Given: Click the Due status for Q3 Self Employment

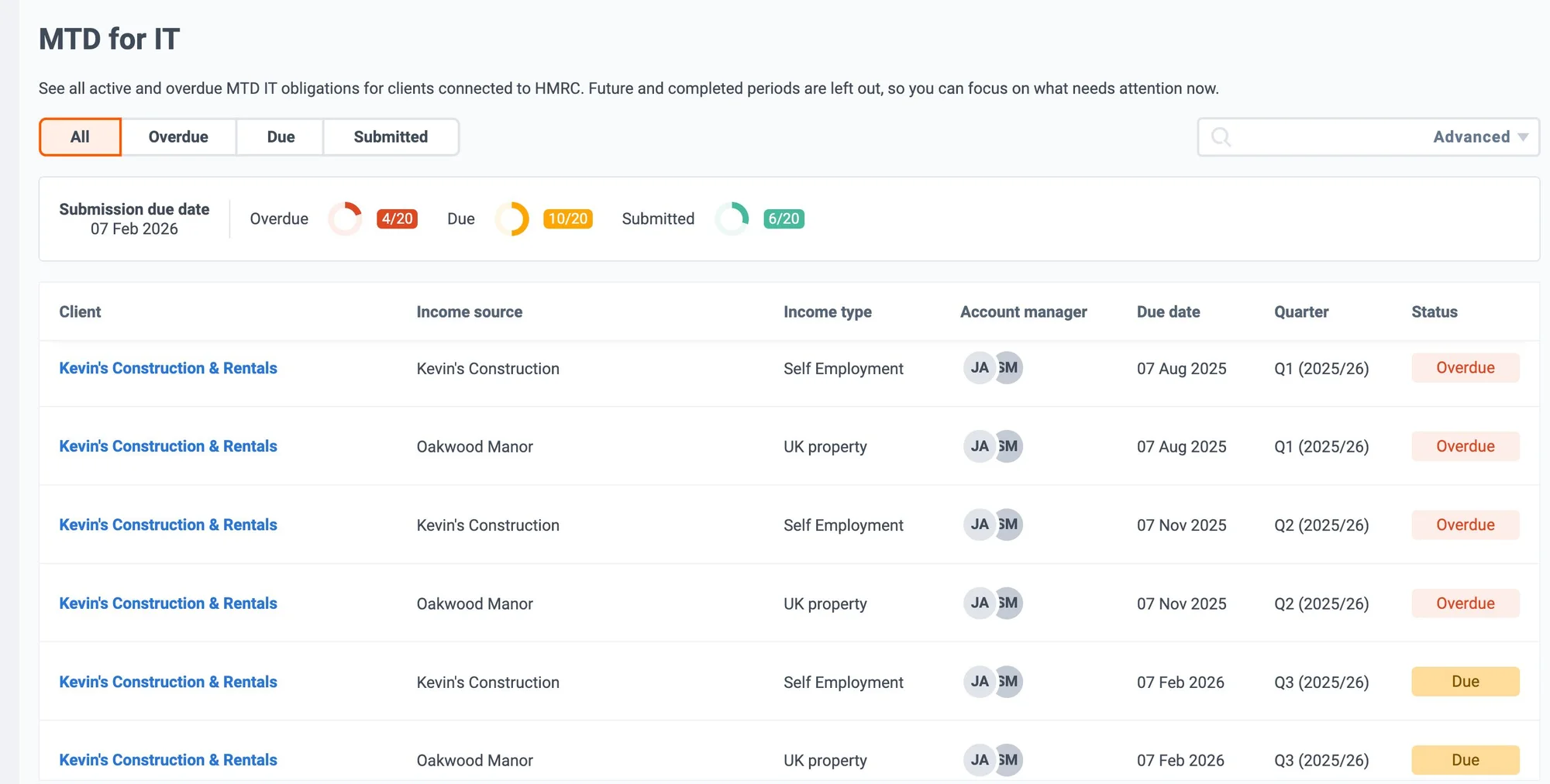Looking at the screenshot, I should [x=1465, y=682].
